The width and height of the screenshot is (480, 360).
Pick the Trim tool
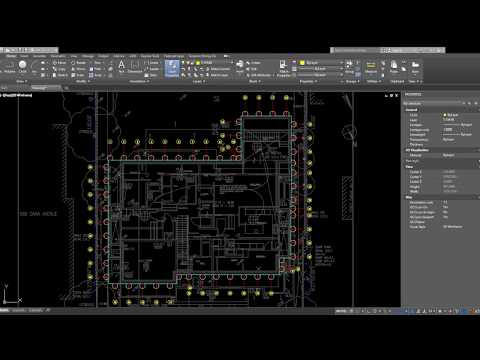pyautogui.click(x=96, y=63)
